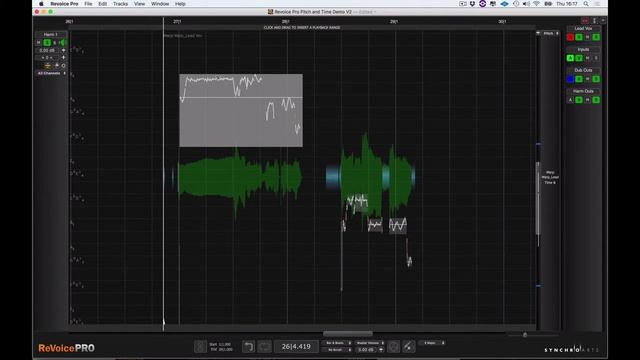
Task: Click the zoom slider at bottom right
Action: coord(525,335)
